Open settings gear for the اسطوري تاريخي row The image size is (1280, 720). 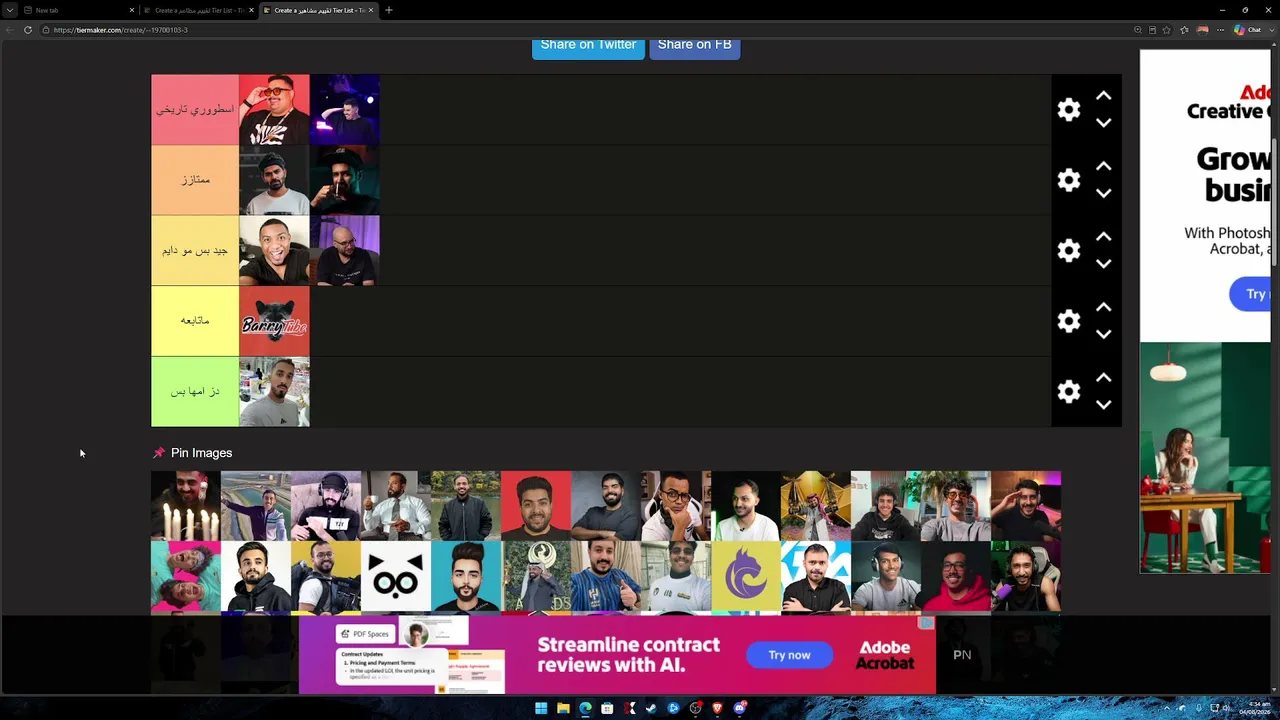(1069, 110)
